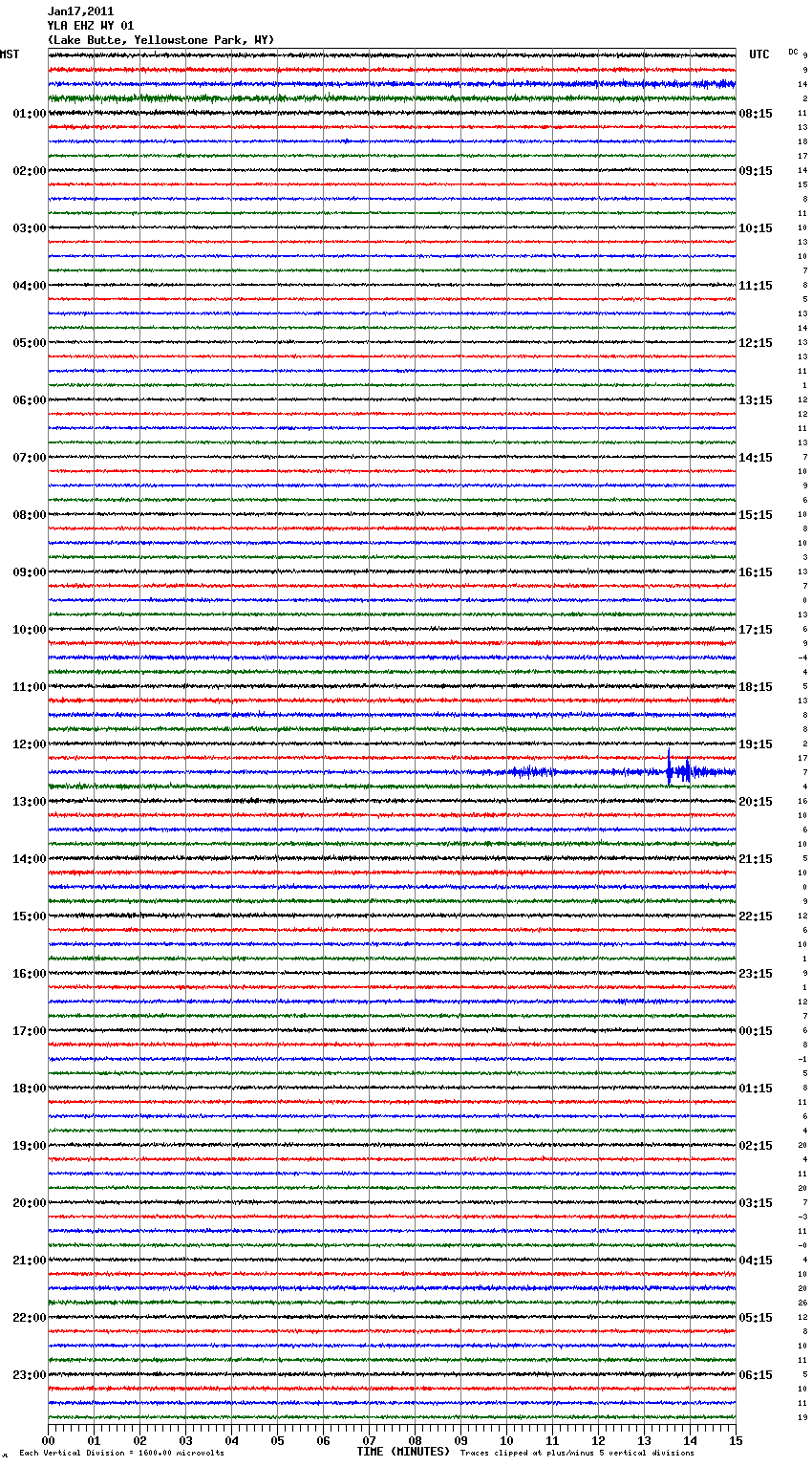Click the Traces clipped at plus/minus 5 note
The width and height of the screenshot is (812, 1466).
pos(577,1453)
